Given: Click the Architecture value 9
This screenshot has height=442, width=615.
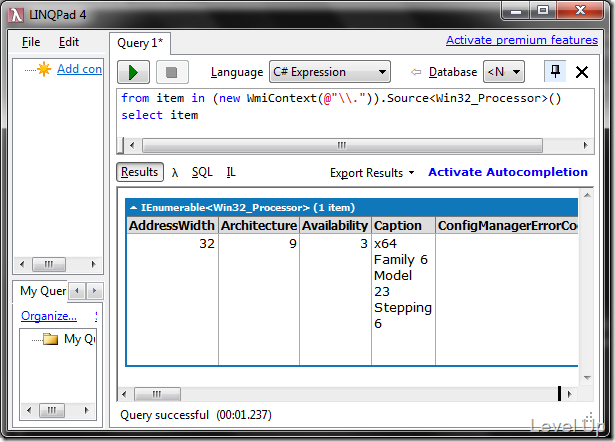Looking at the screenshot, I should click(293, 244).
